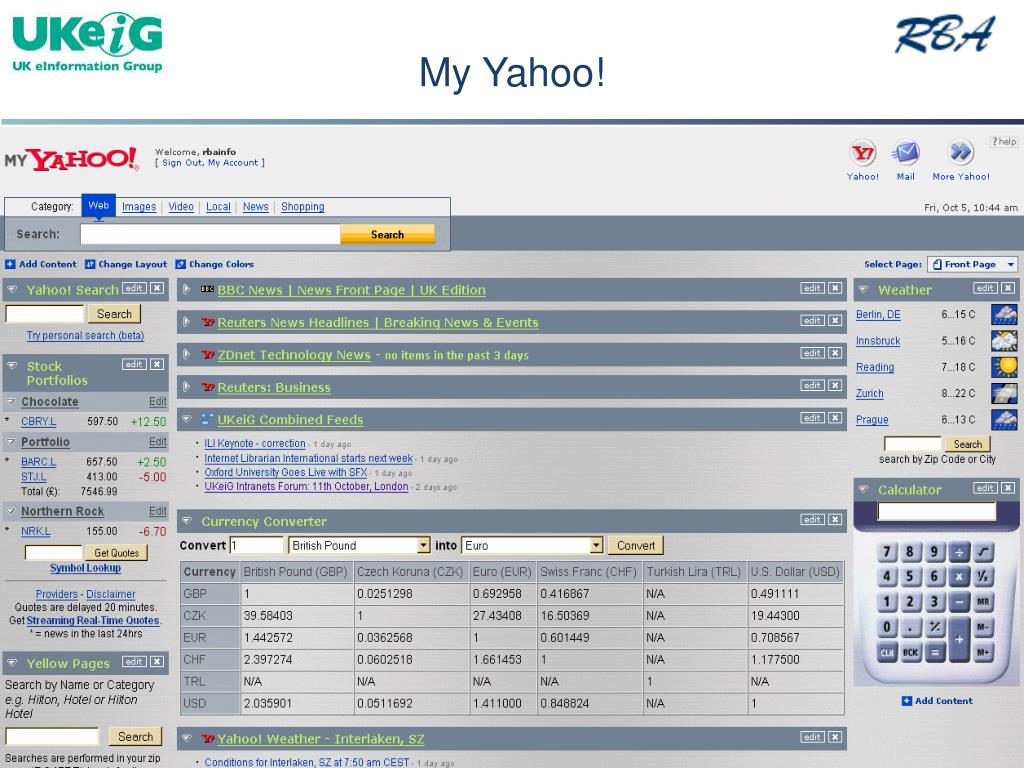This screenshot has width=1024, height=768.
Task: Collapse the Weather module
Action: [x=863, y=289]
